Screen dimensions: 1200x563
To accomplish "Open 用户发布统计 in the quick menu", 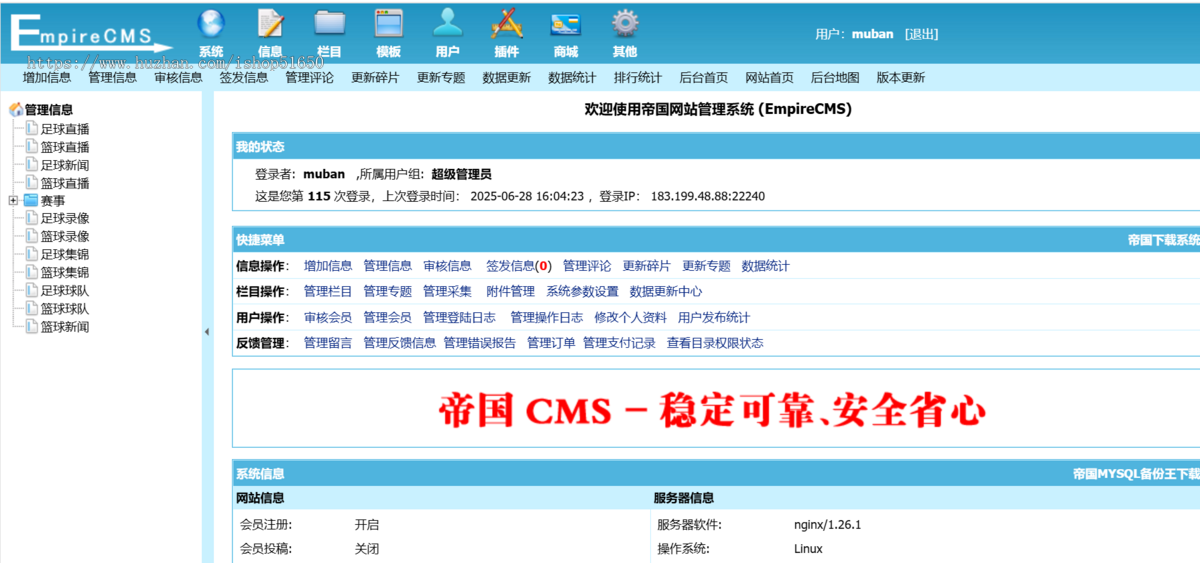I will [x=714, y=318].
